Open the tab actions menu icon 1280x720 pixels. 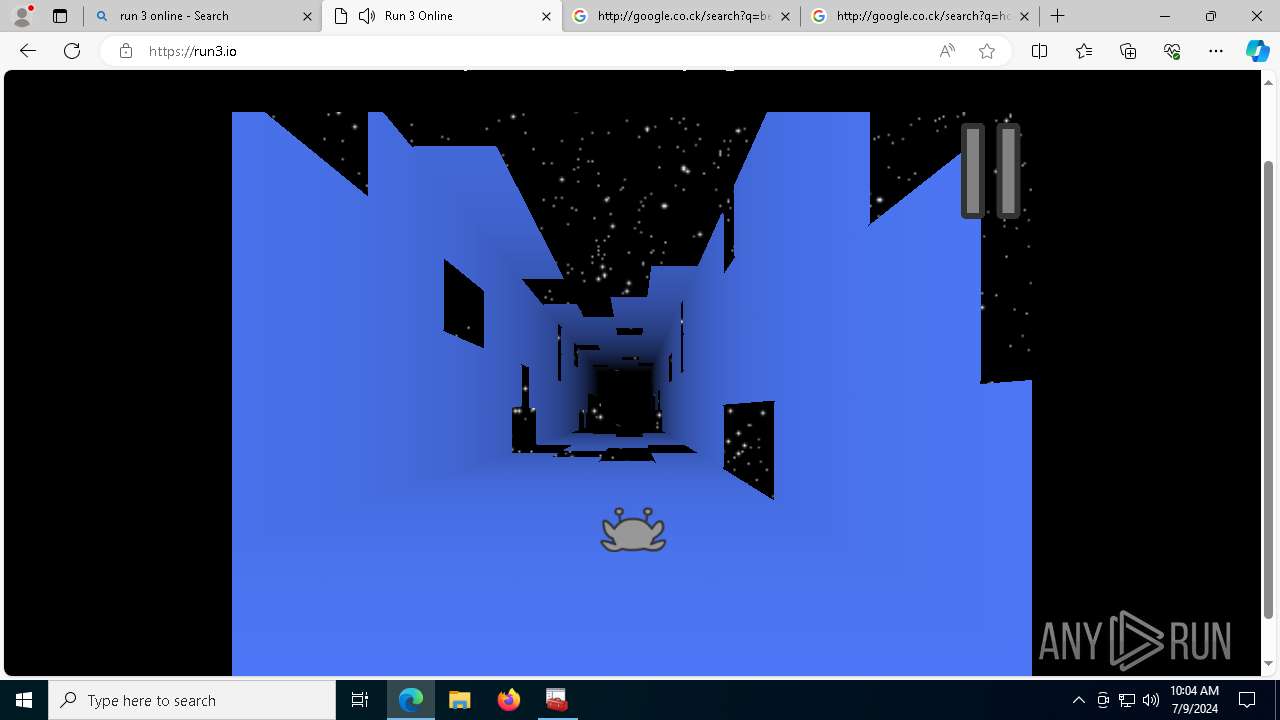click(x=60, y=16)
